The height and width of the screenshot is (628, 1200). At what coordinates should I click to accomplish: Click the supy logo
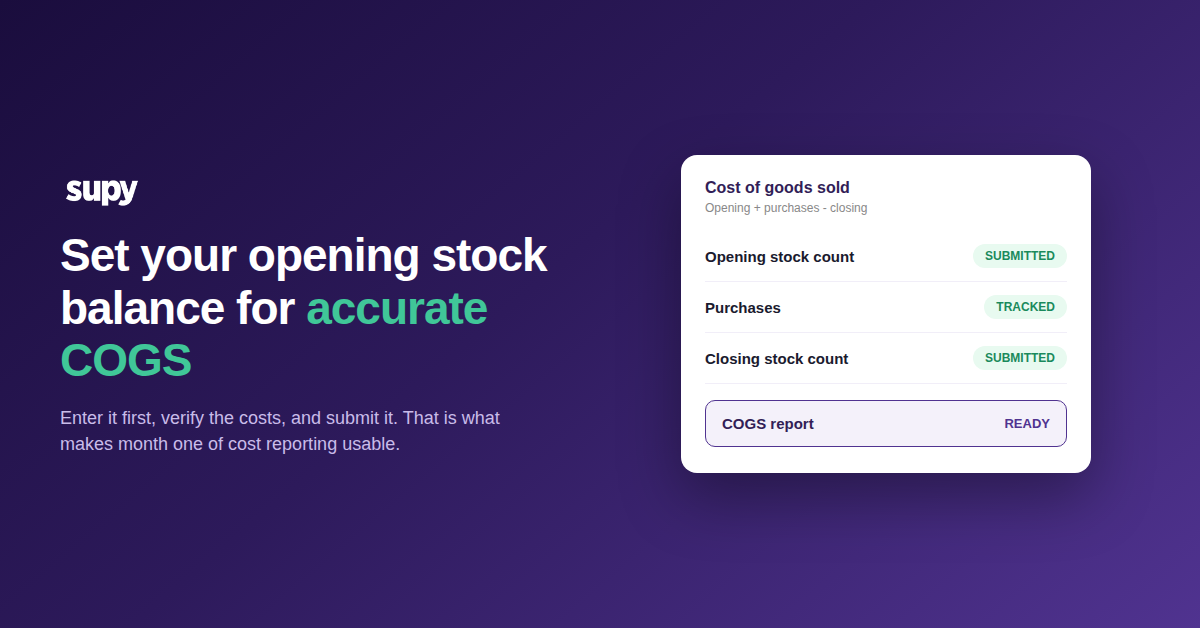[x=102, y=190]
